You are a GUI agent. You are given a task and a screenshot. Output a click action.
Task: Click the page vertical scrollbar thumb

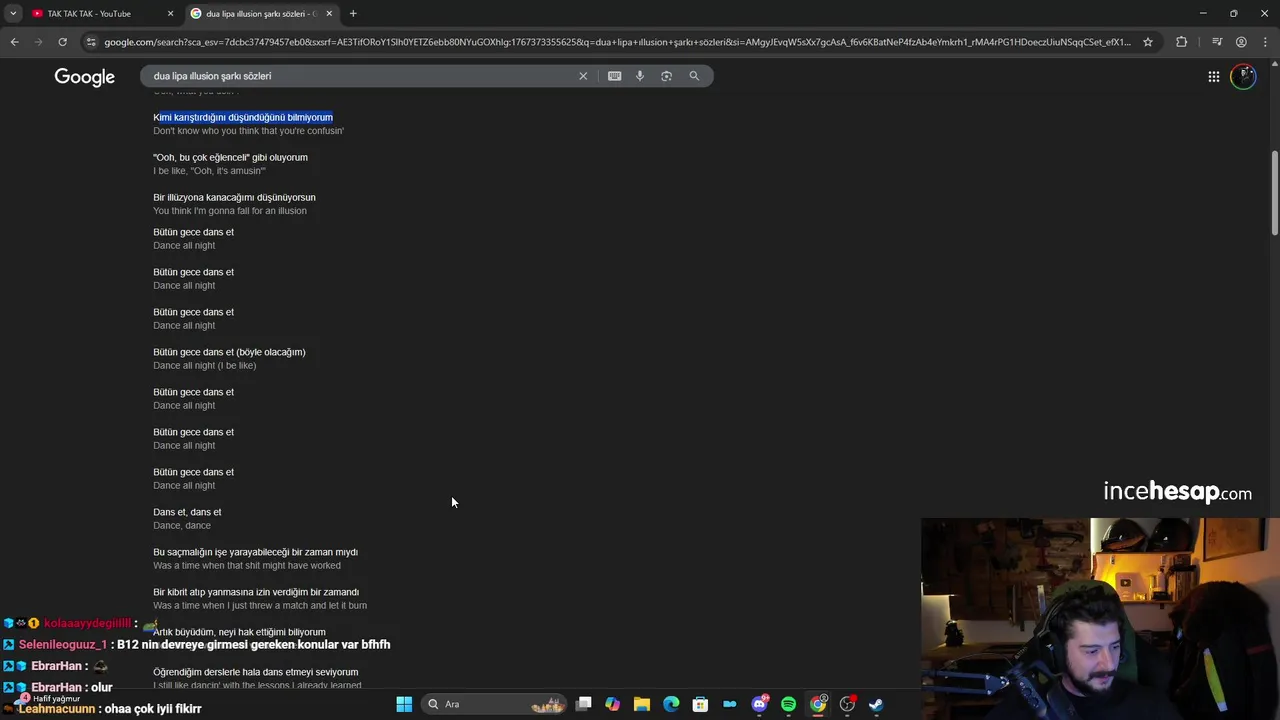[1275, 193]
